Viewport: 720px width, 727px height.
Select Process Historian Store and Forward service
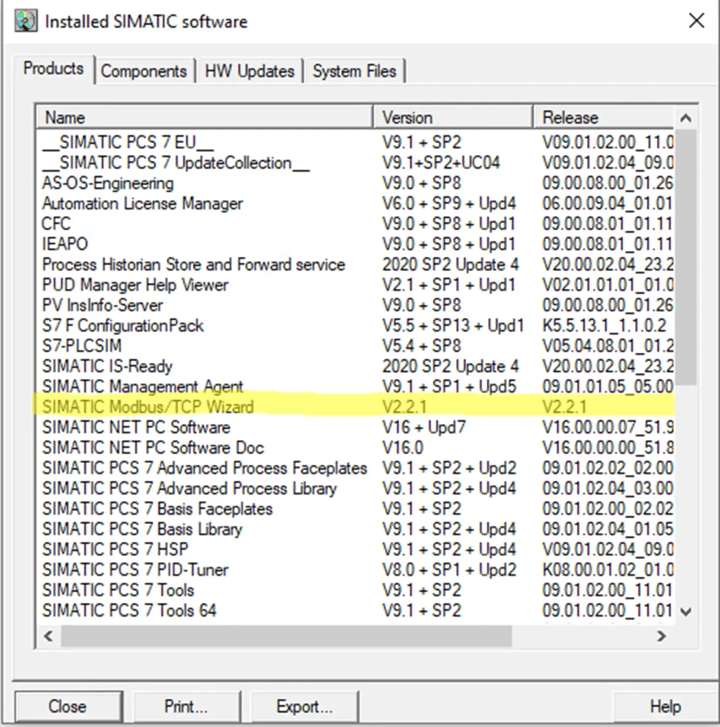click(355, 265)
